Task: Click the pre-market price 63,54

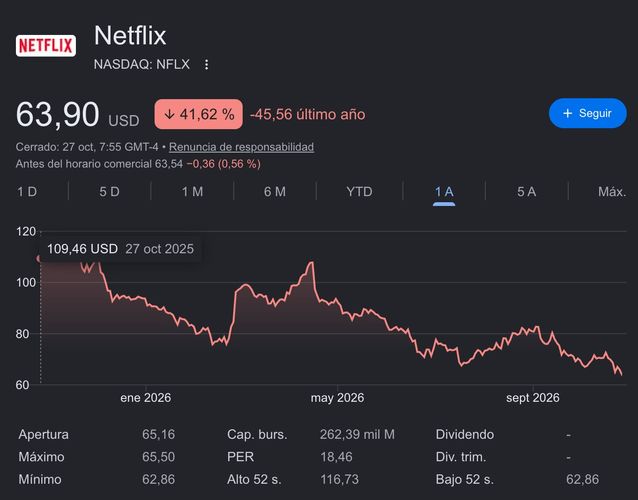Action: click(x=169, y=164)
